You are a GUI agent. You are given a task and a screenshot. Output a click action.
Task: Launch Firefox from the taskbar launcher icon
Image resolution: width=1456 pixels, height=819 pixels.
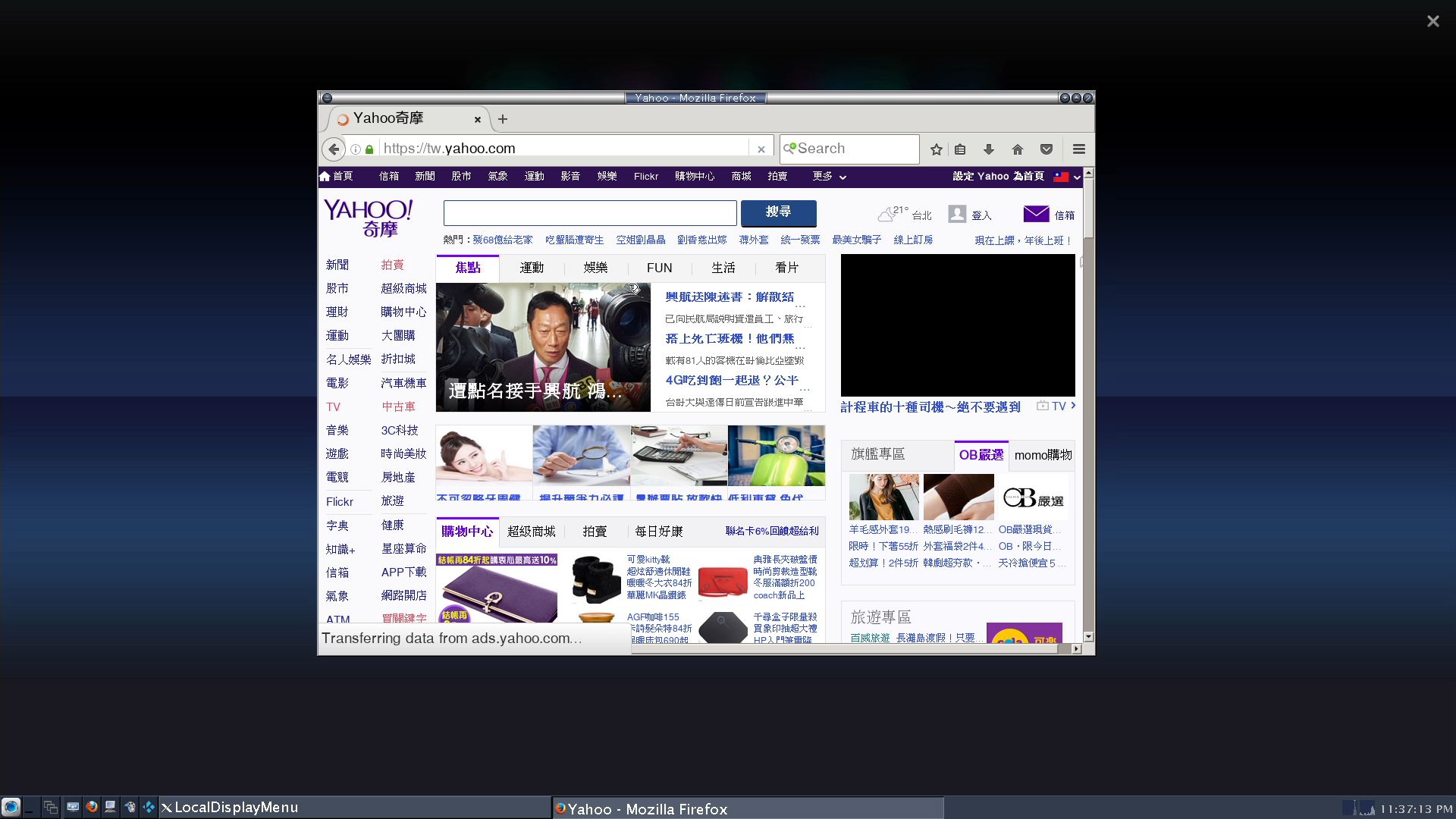(x=92, y=807)
